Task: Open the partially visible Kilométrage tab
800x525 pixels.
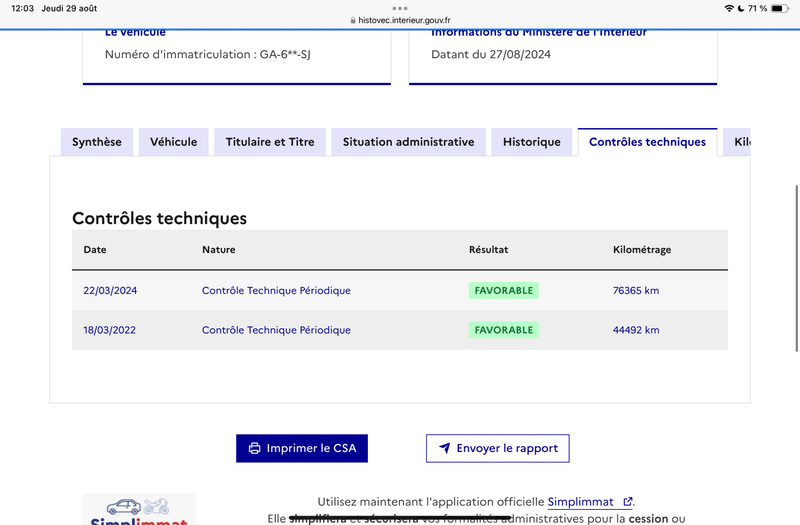Action: point(737,142)
